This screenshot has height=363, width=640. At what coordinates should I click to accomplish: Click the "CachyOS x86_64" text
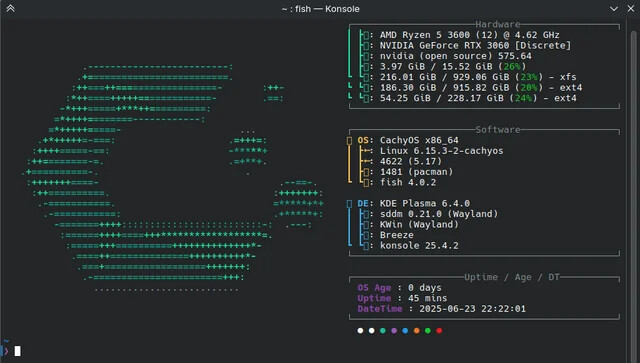click(x=419, y=140)
